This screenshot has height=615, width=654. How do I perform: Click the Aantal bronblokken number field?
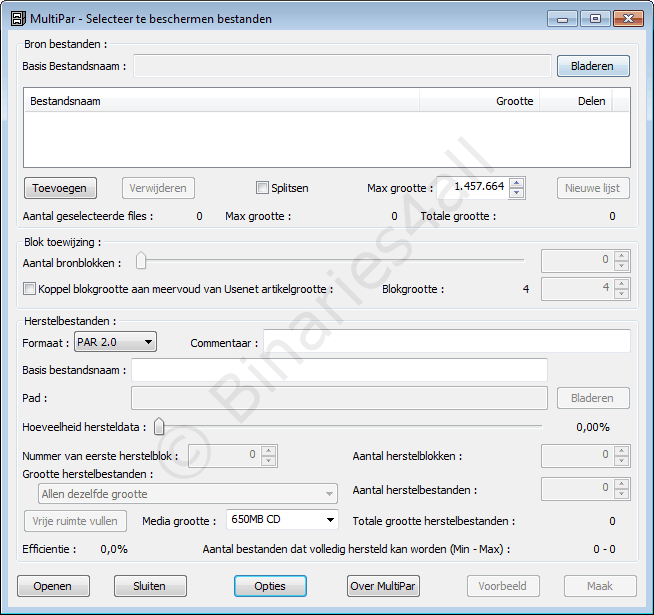pos(578,260)
